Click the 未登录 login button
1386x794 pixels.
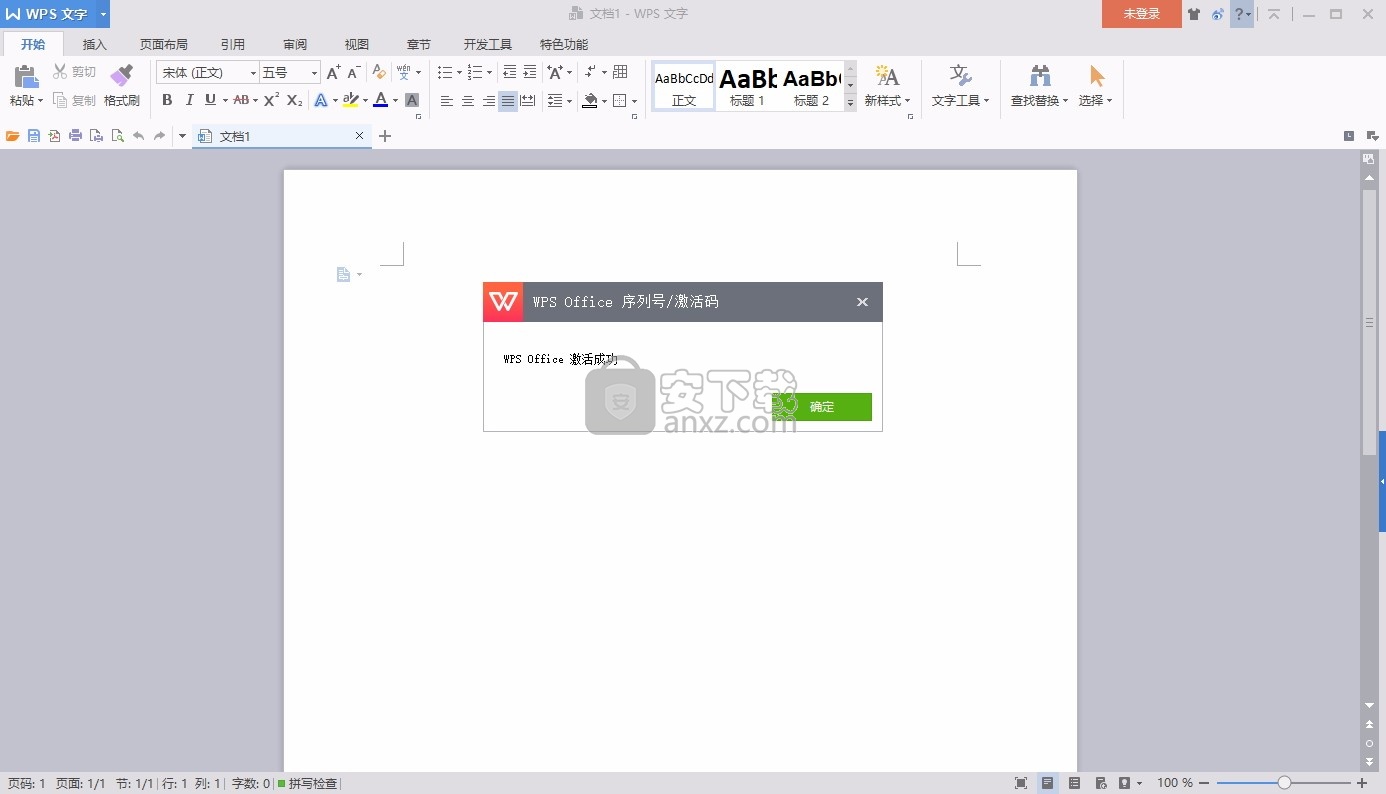point(1142,14)
